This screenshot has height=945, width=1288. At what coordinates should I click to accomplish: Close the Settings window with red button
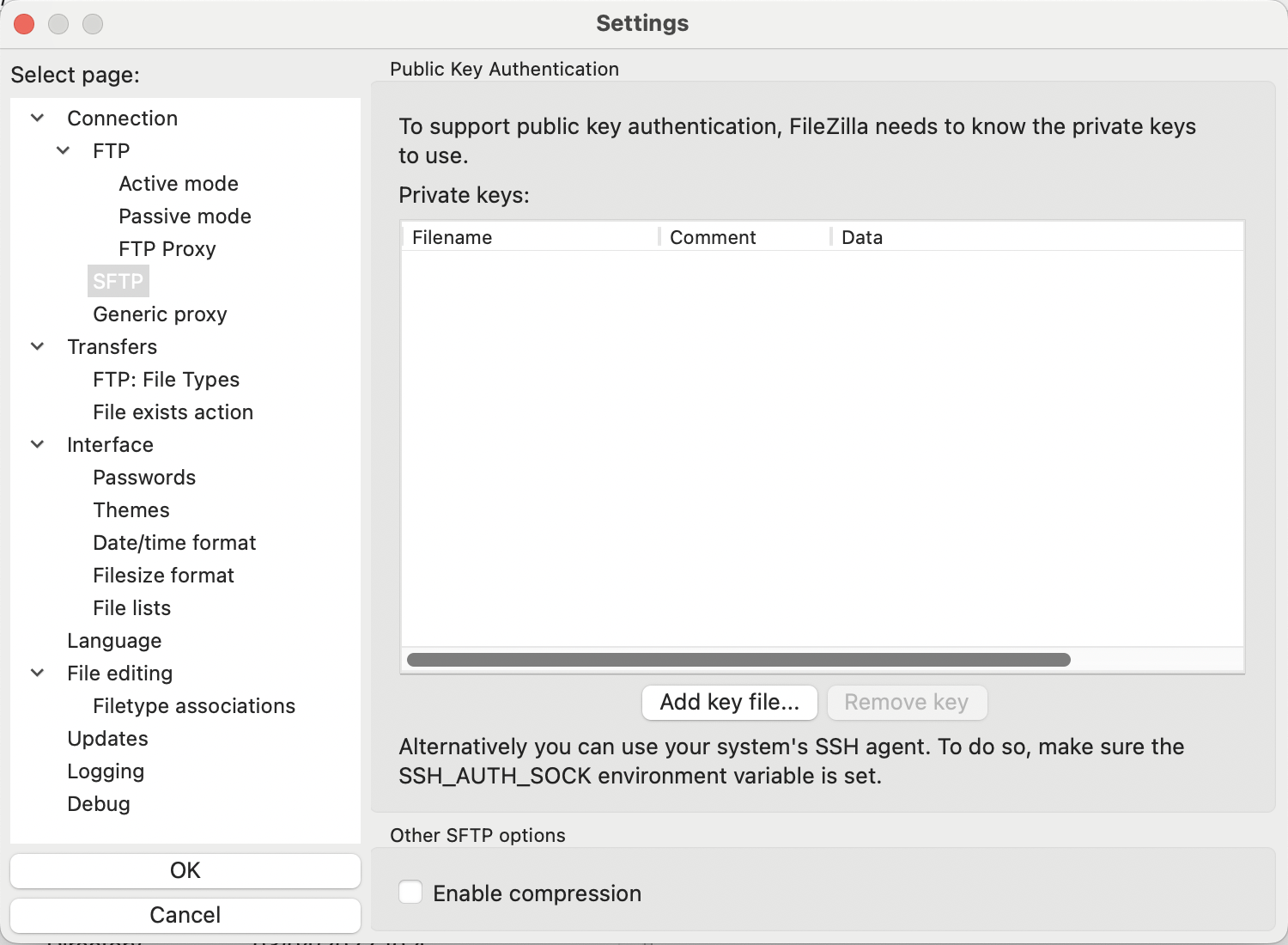tap(24, 24)
